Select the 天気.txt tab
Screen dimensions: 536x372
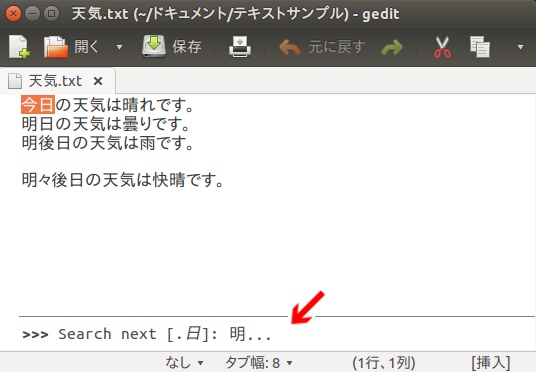pyautogui.click(x=58, y=81)
